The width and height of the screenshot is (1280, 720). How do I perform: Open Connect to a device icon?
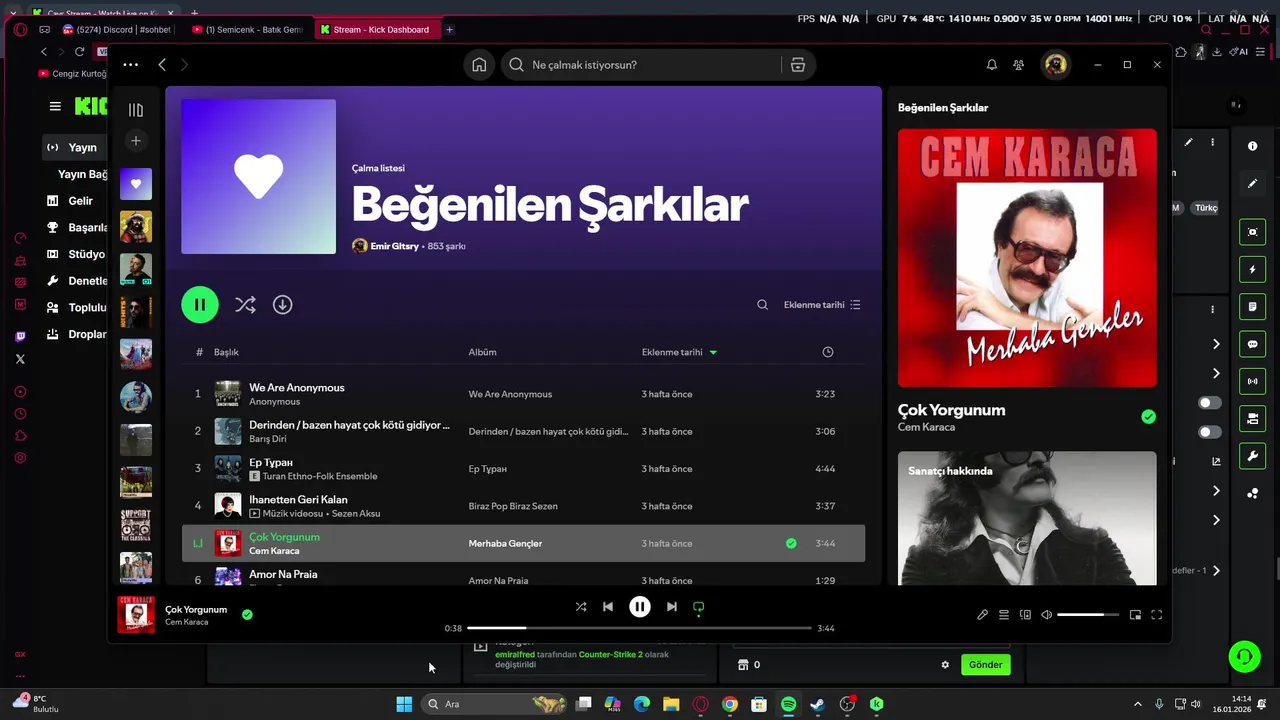pyautogui.click(x=1025, y=615)
